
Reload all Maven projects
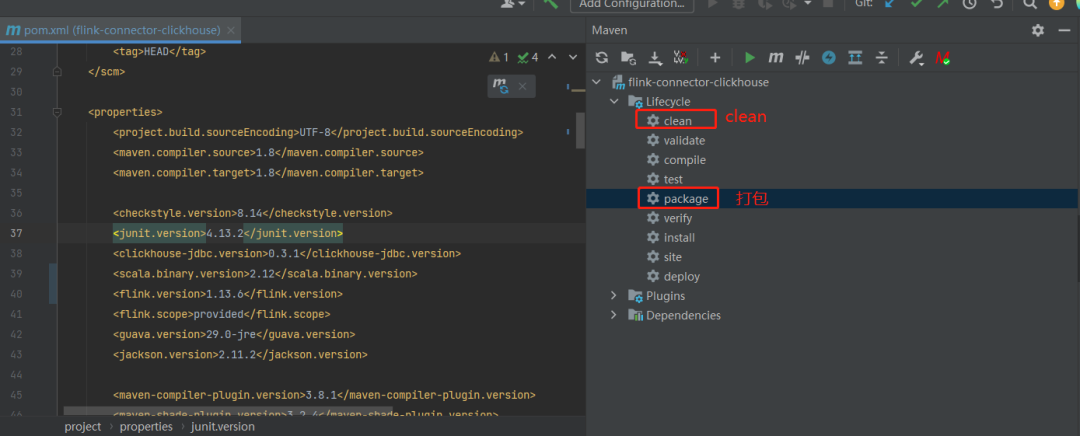pos(602,58)
